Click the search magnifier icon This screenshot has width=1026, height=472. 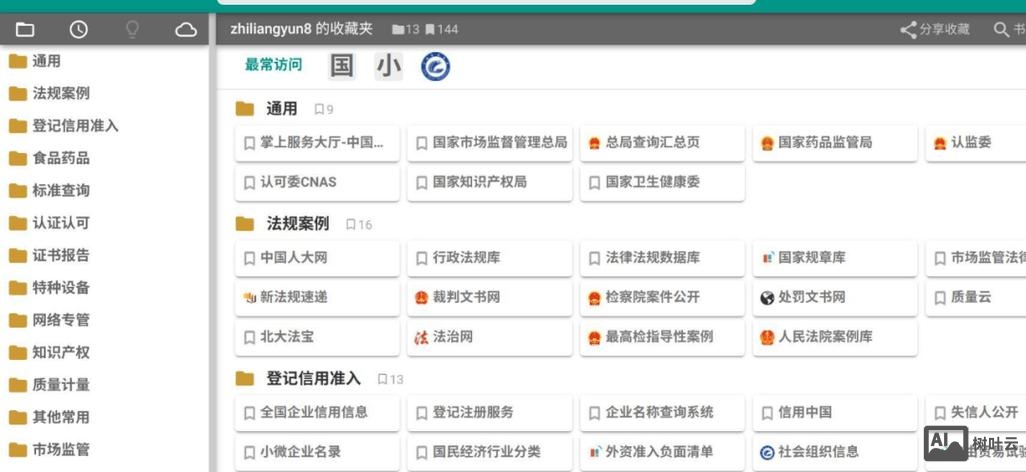(1001, 29)
